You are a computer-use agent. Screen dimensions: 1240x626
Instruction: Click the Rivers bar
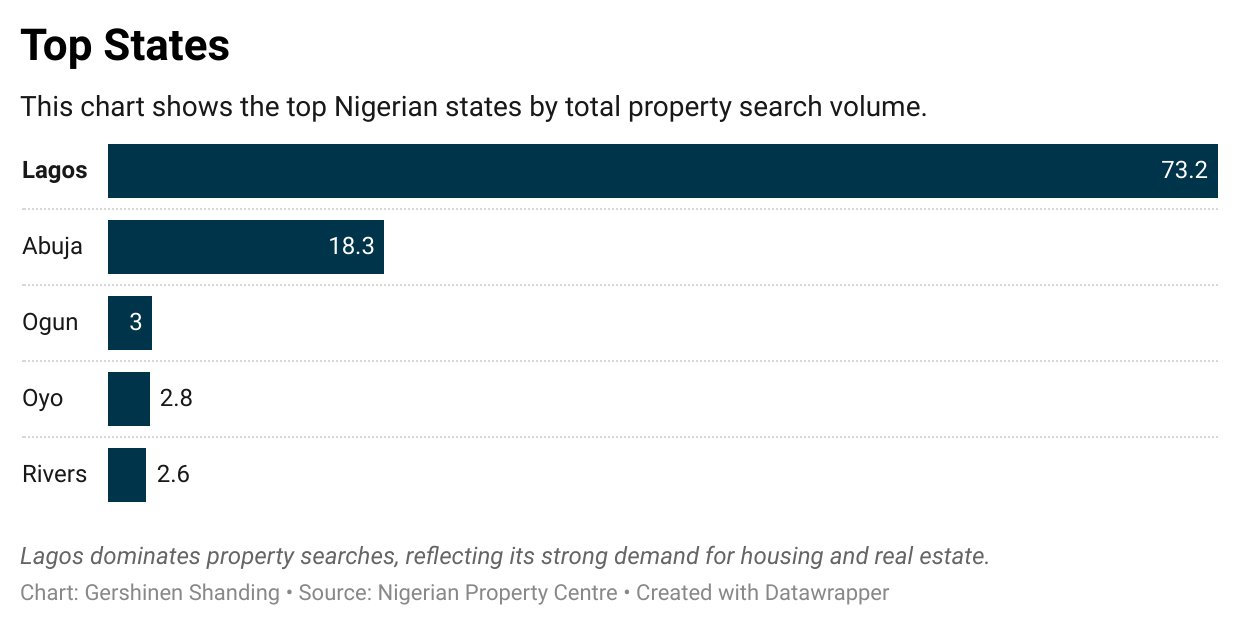coord(127,474)
